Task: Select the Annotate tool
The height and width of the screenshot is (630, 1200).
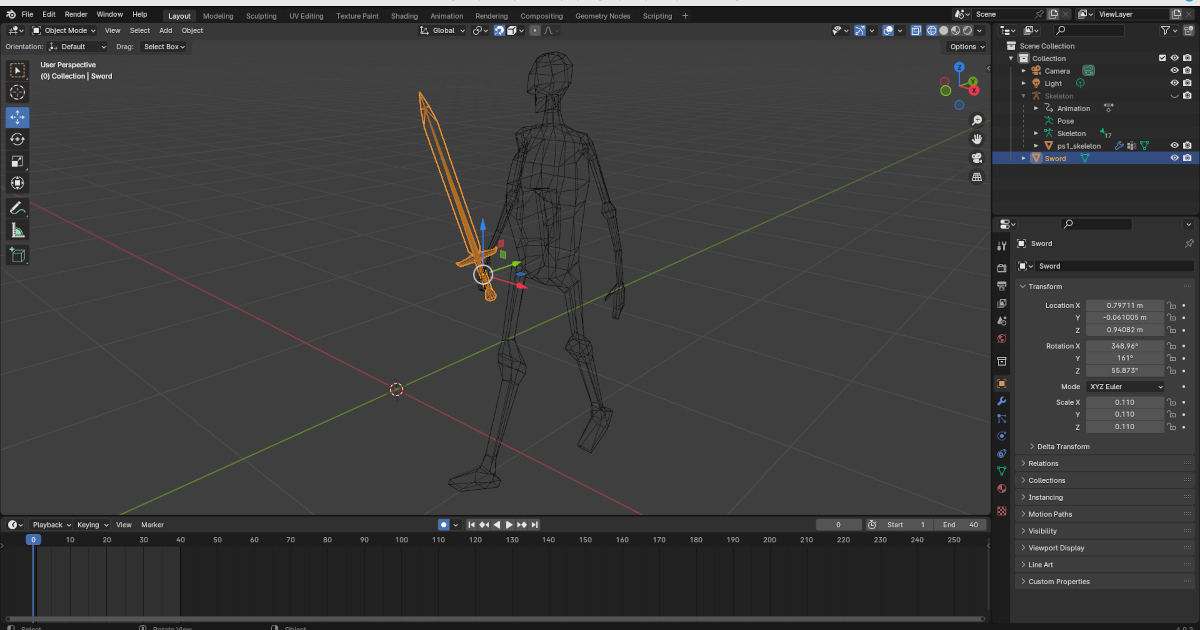Action: 17,208
